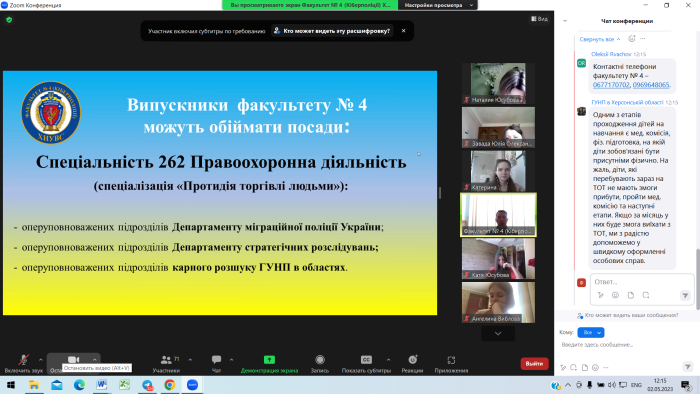The width and height of the screenshot is (700, 394).
Task: Start Демонстрация экрана screen share
Action: click(x=269, y=363)
